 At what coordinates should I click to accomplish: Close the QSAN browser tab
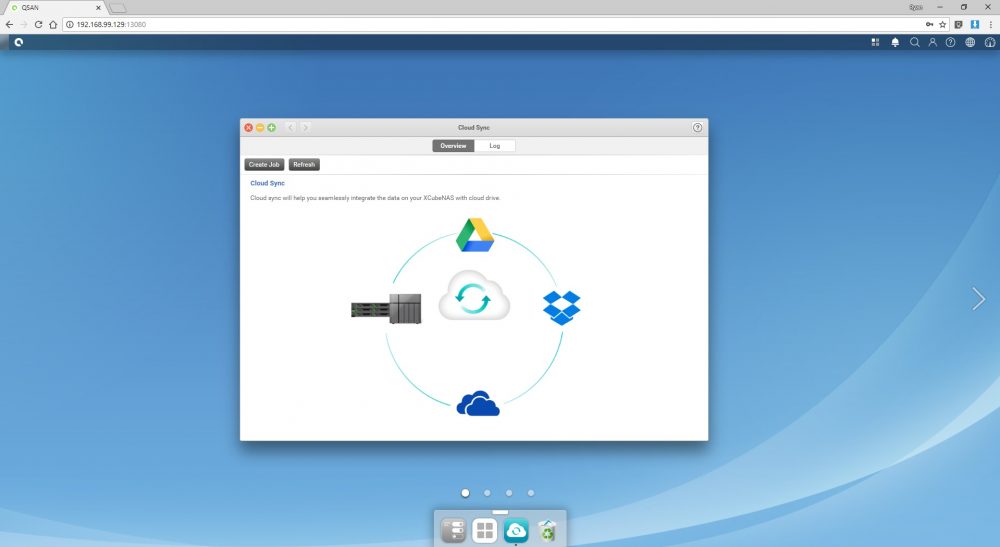coord(98,8)
